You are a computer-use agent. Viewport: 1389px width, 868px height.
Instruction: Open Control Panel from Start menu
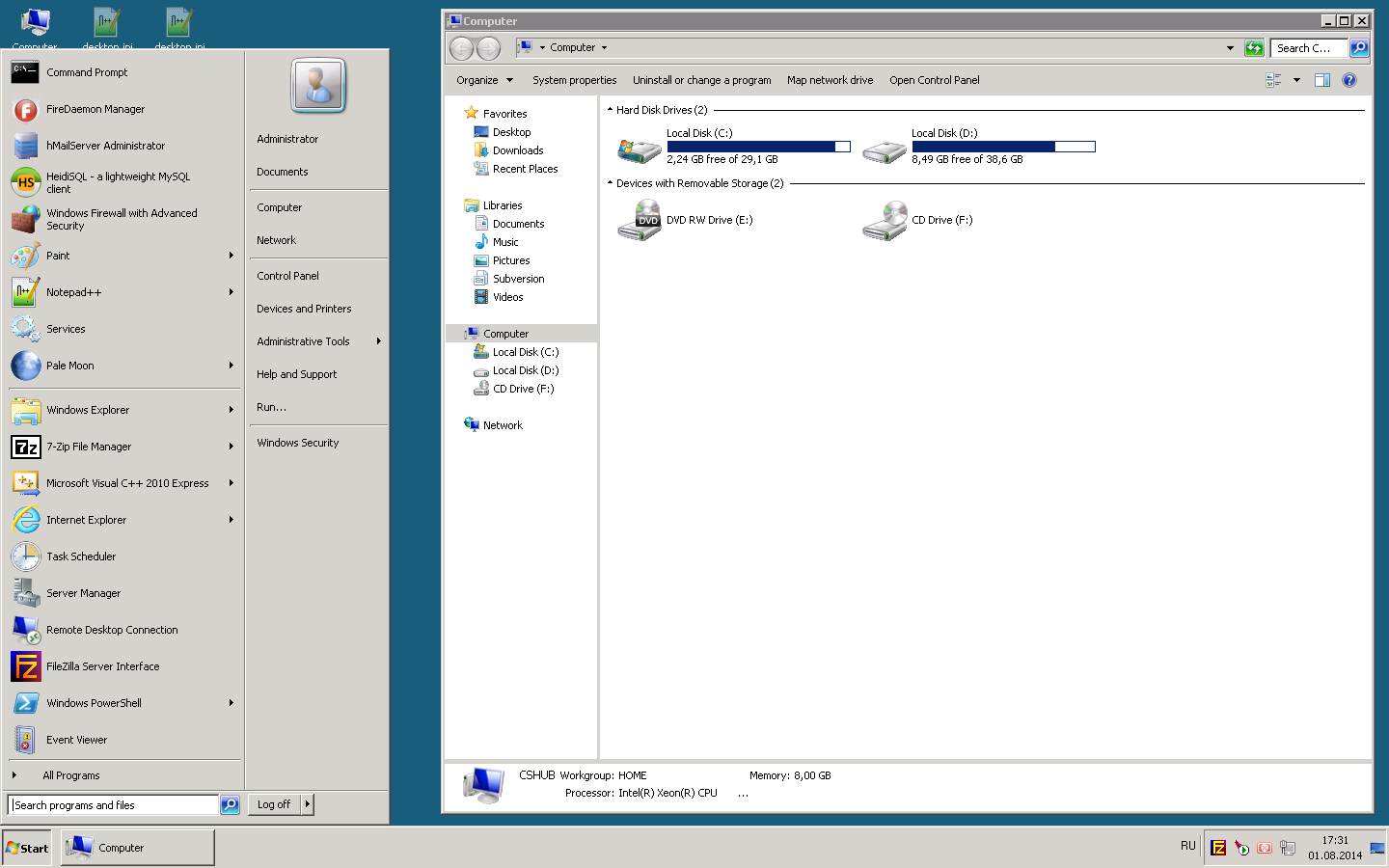[287, 276]
